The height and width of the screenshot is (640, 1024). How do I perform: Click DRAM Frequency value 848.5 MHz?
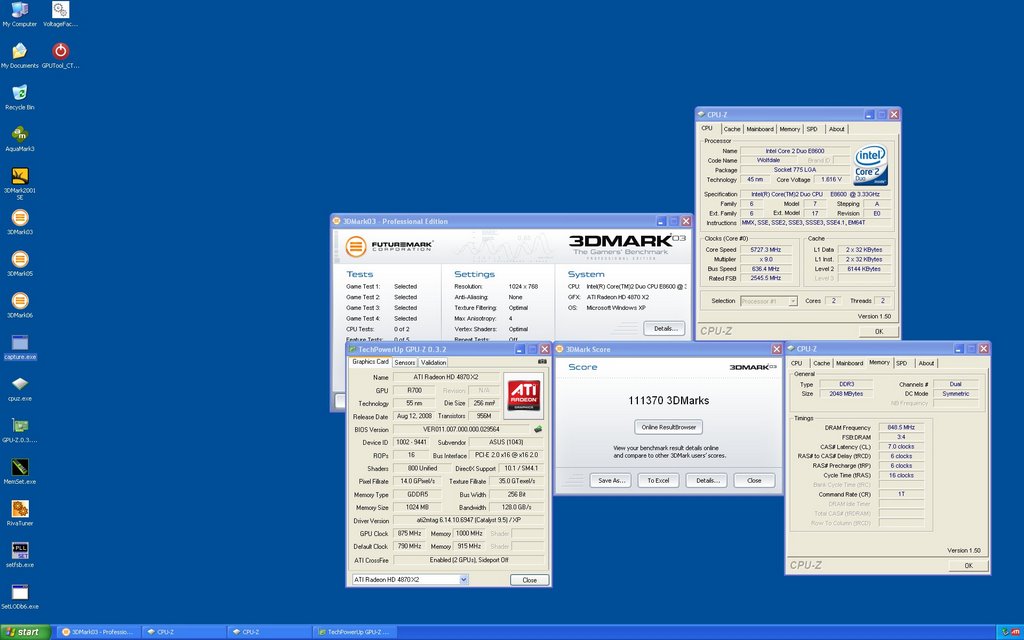coord(901,428)
